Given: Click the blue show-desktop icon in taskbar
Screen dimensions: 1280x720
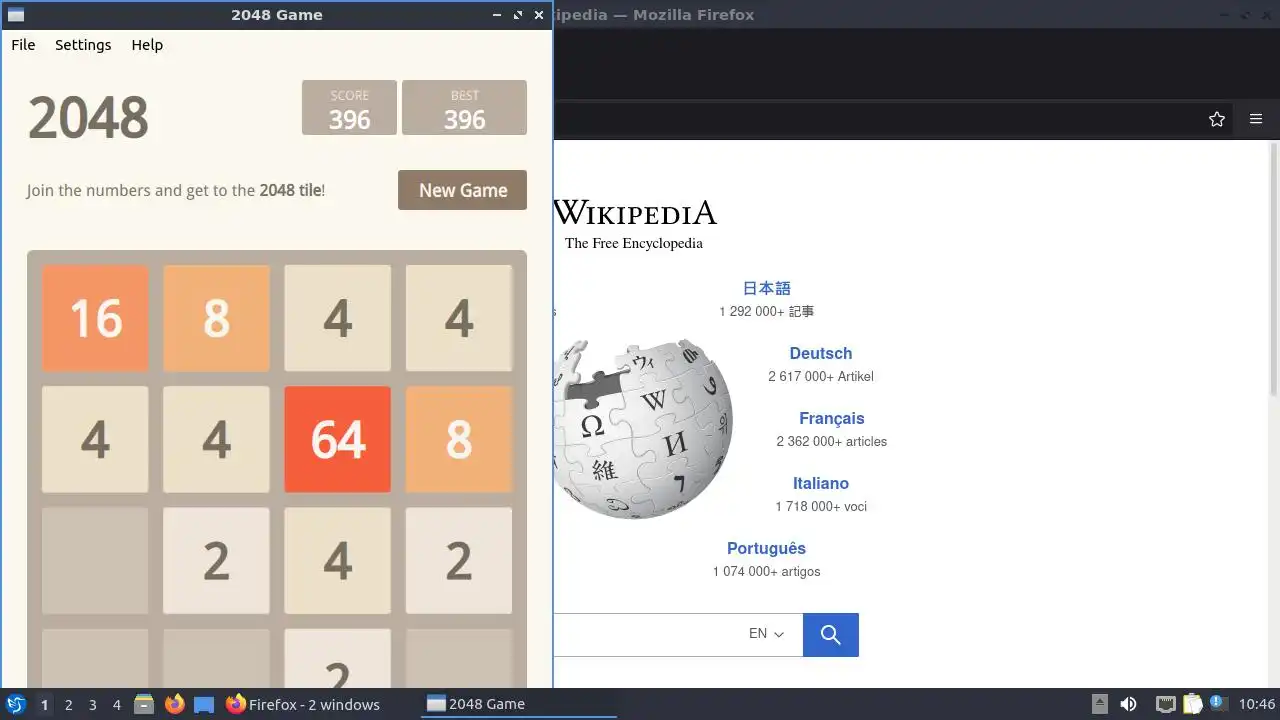Looking at the screenshot, I should (x=204, y=705).
